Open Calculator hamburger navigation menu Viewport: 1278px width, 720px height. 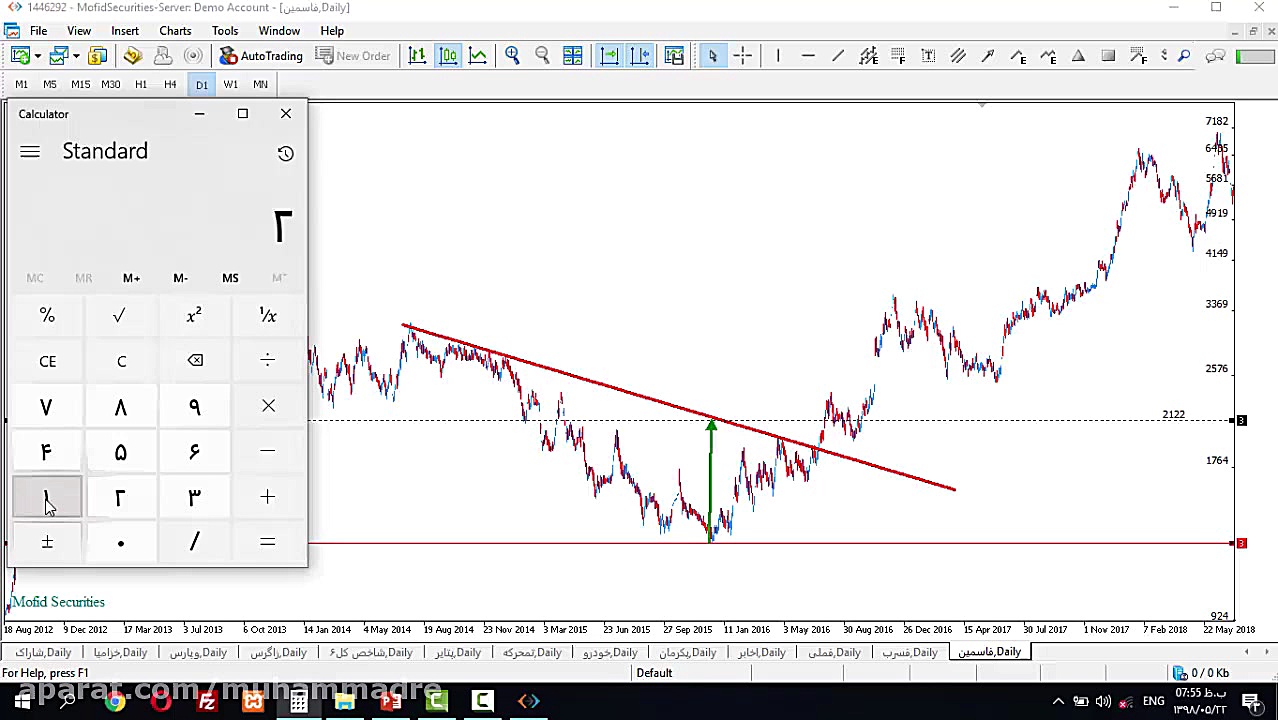click(30, 152)
